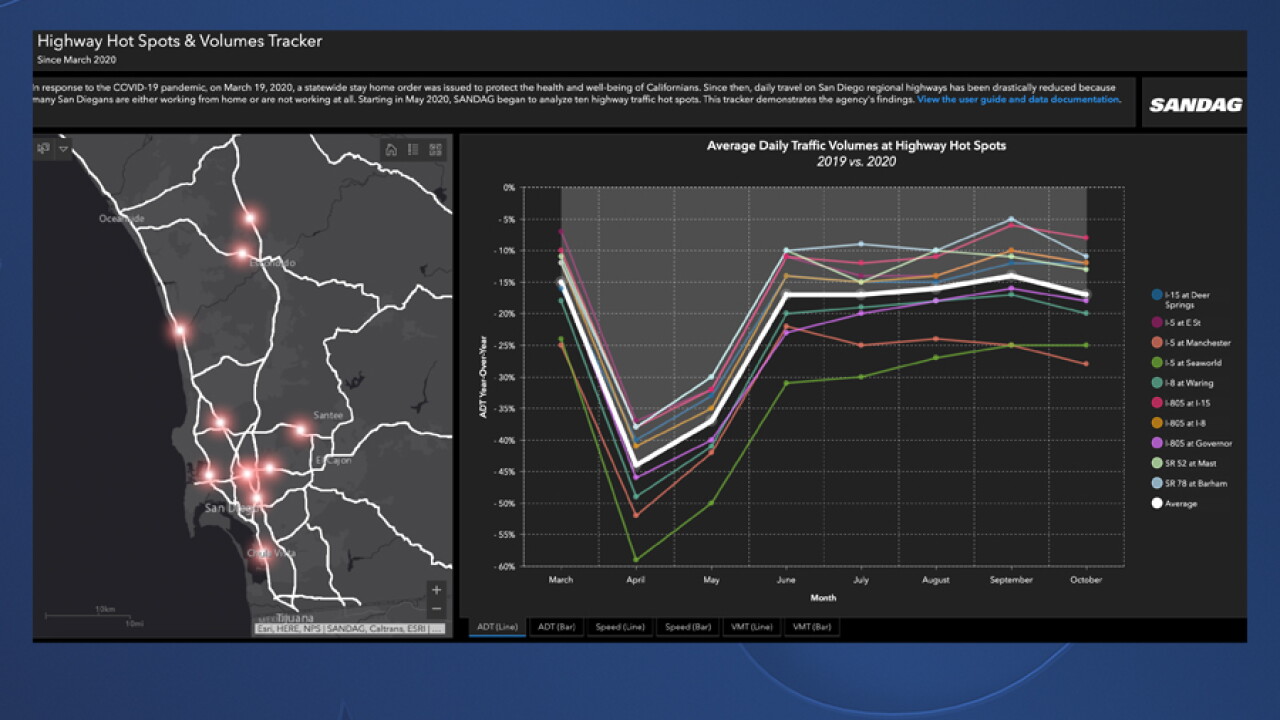Reset map to default home extent
The height and width of the screenshot is (720, 1280).
coord(391,149)
